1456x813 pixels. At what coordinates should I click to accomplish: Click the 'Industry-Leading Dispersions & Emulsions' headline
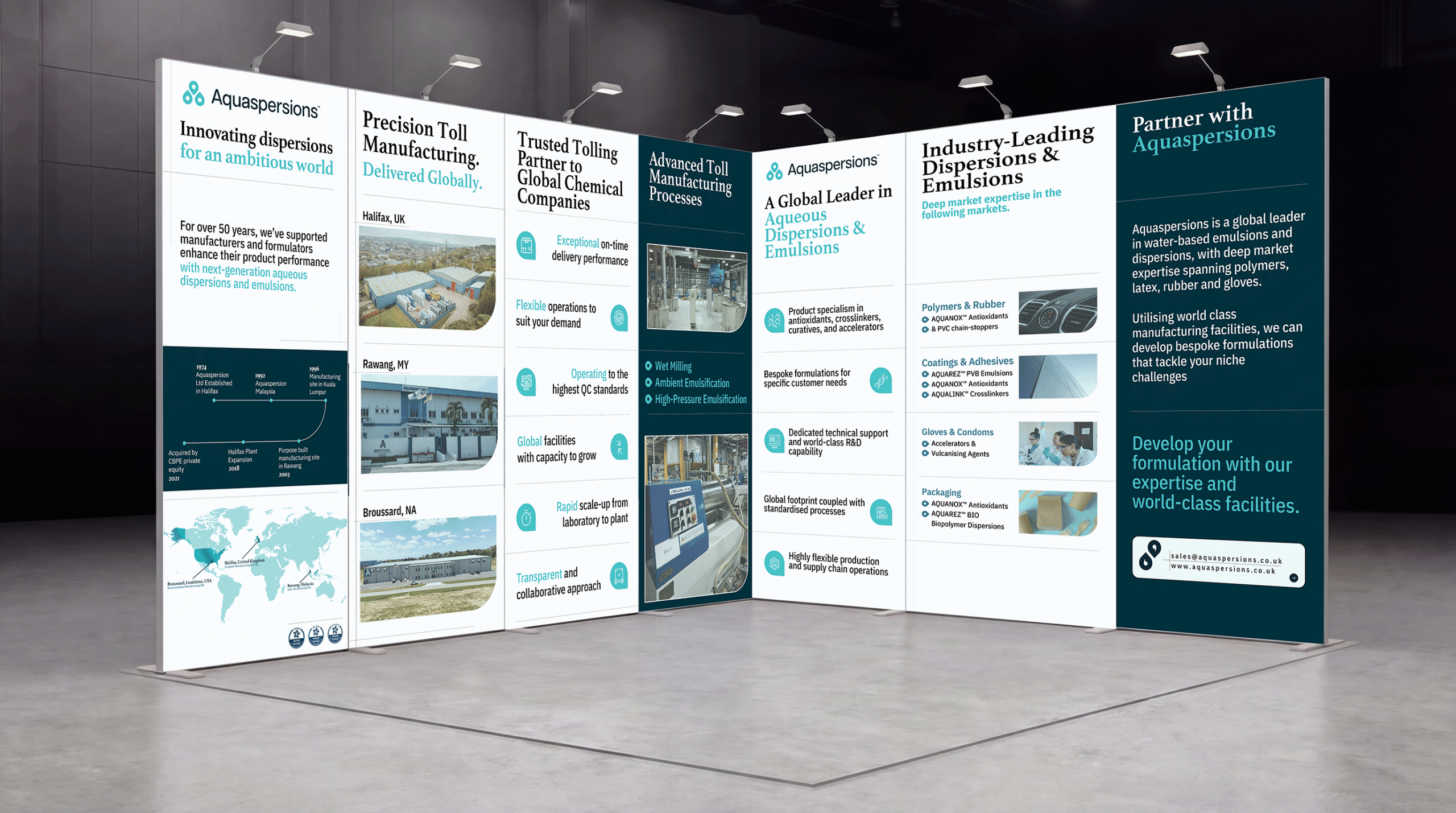tap(1008, 159)
